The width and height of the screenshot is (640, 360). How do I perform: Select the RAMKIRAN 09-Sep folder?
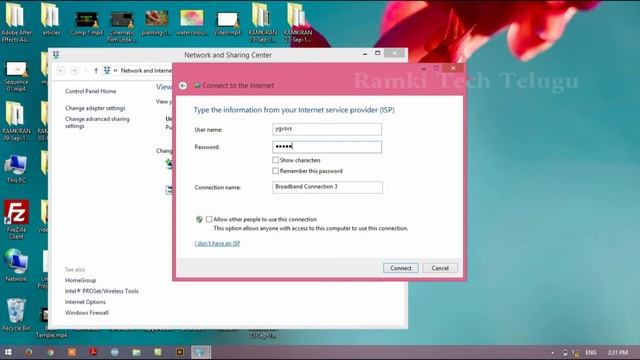point(16,121)
